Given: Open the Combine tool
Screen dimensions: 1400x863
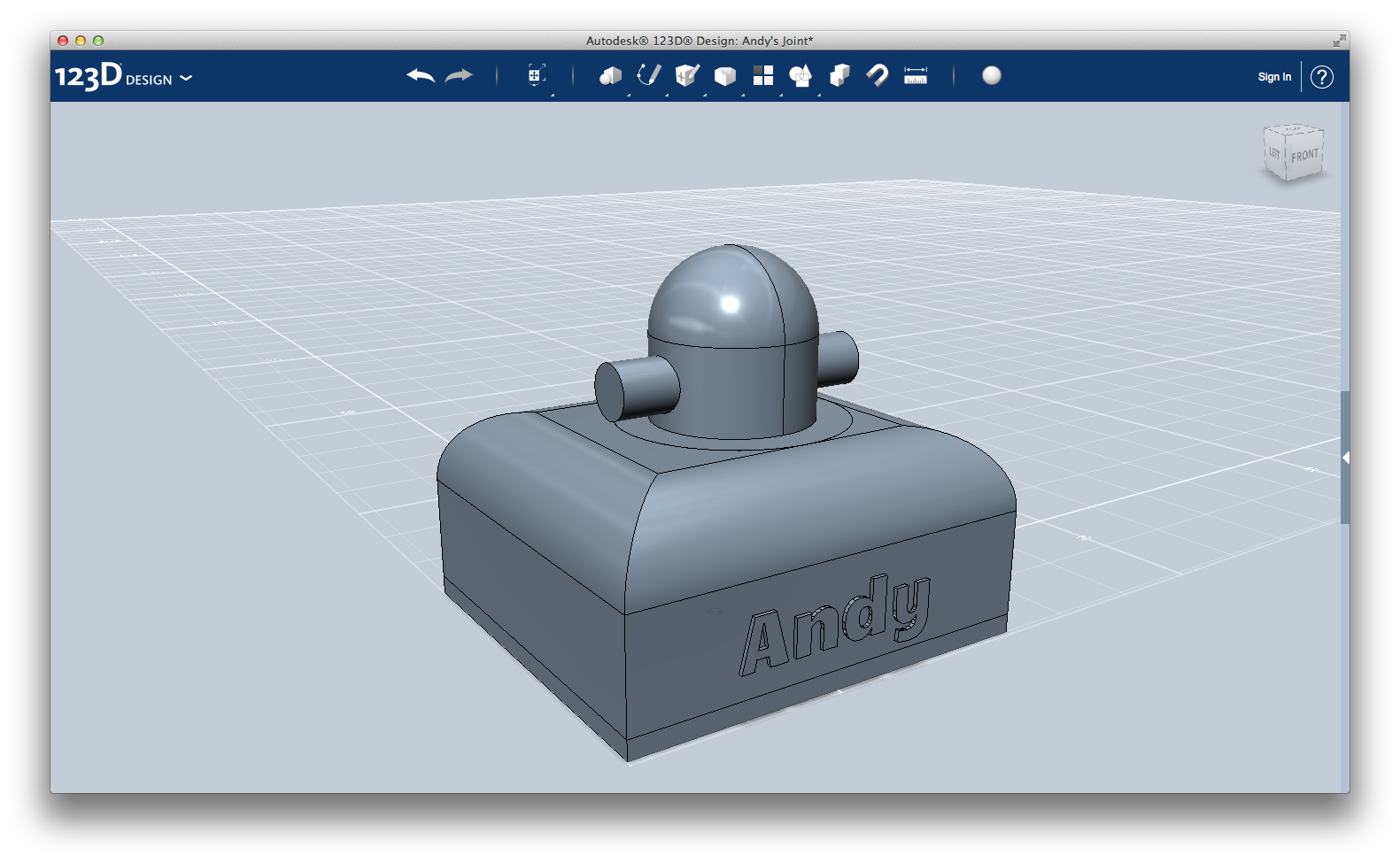Looking at the screenshot, I should [x=839, y=76].
